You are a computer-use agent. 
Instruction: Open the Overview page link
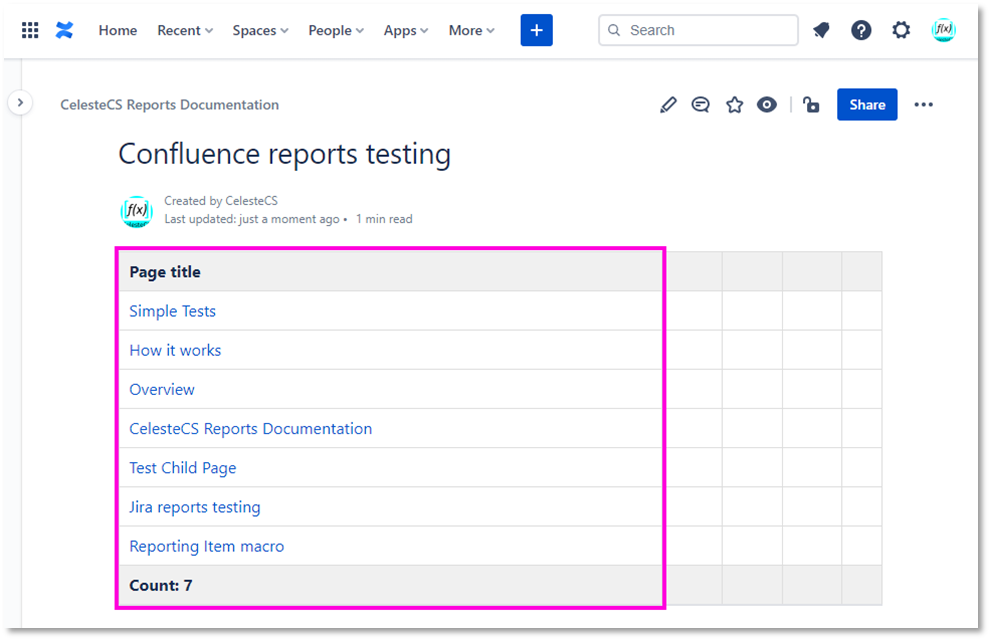(162, 389)
